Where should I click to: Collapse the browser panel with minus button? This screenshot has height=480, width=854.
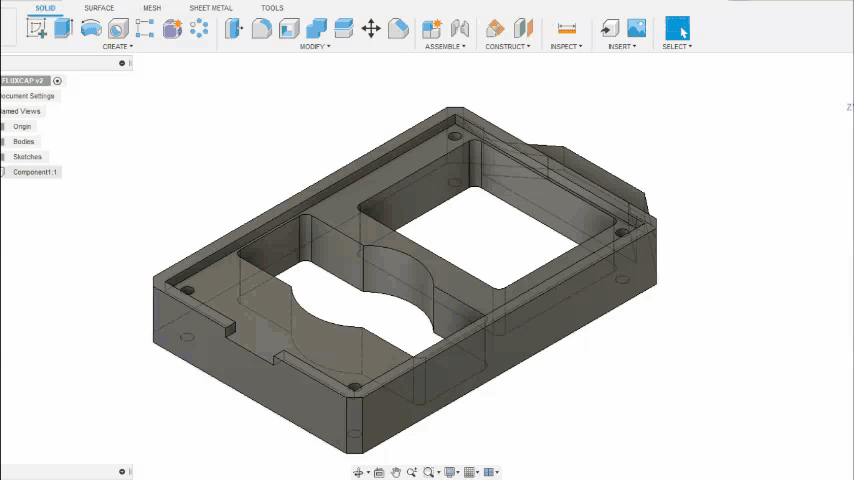point(122,63)
